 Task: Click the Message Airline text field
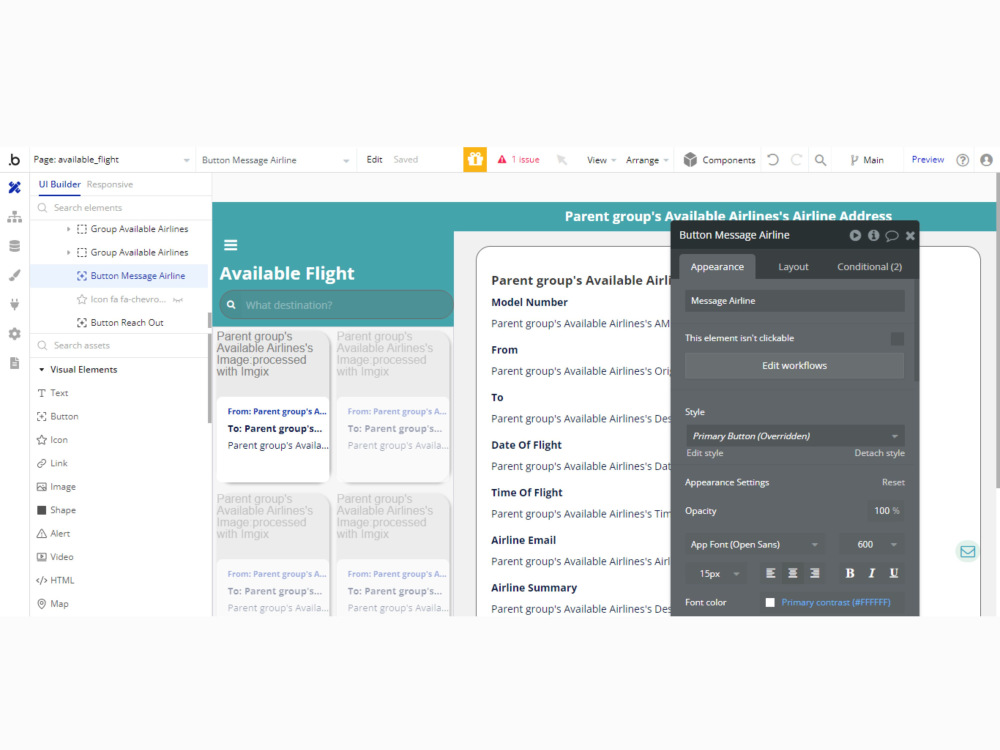click(795, 301)
